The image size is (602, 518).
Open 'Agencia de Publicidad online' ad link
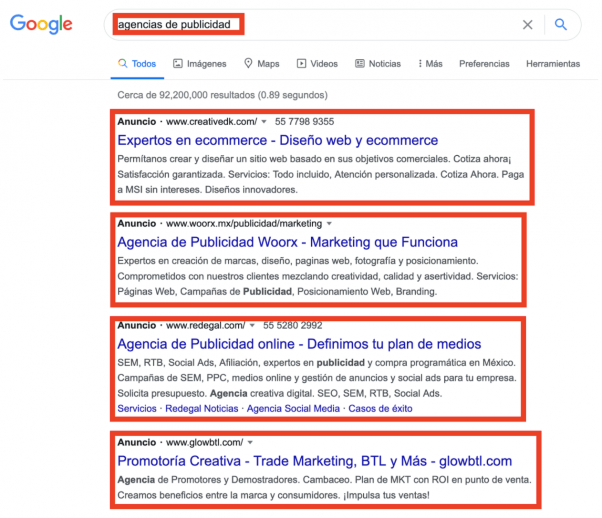(299, 344)
